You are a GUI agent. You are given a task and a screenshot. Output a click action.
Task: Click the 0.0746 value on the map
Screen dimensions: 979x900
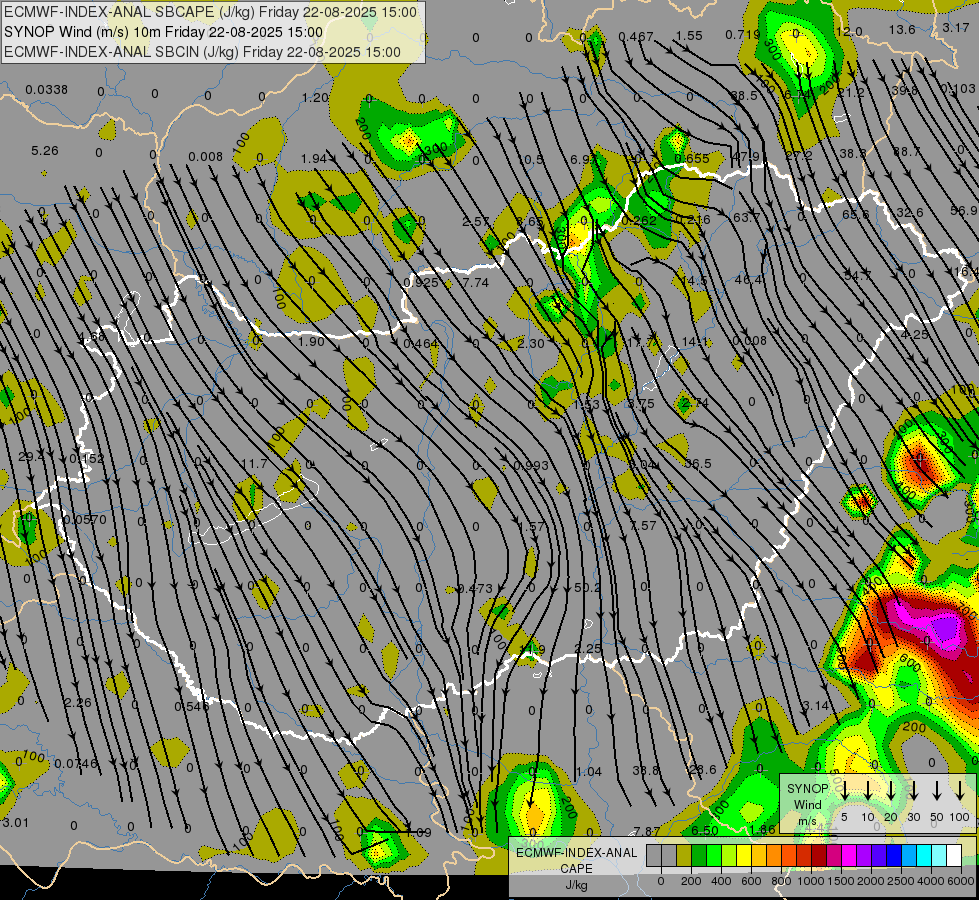(76, 763)
